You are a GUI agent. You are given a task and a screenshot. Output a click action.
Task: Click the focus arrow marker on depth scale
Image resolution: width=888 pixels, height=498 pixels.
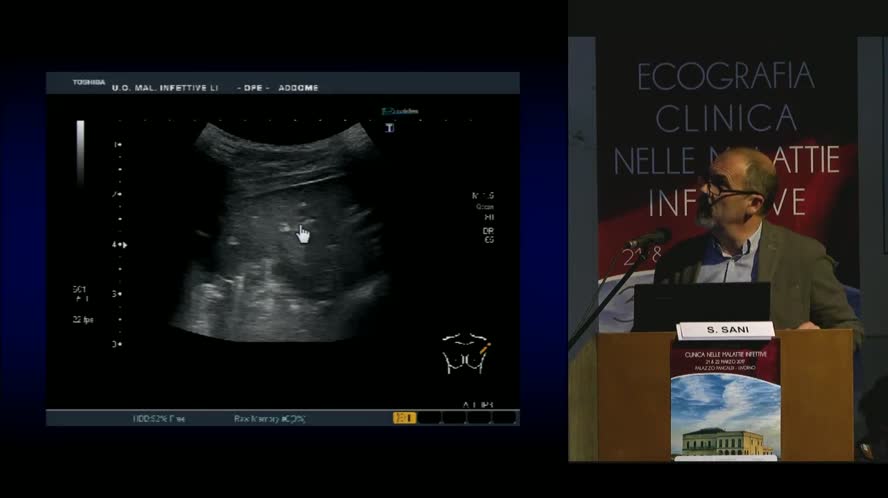click(x=120, y=244)
